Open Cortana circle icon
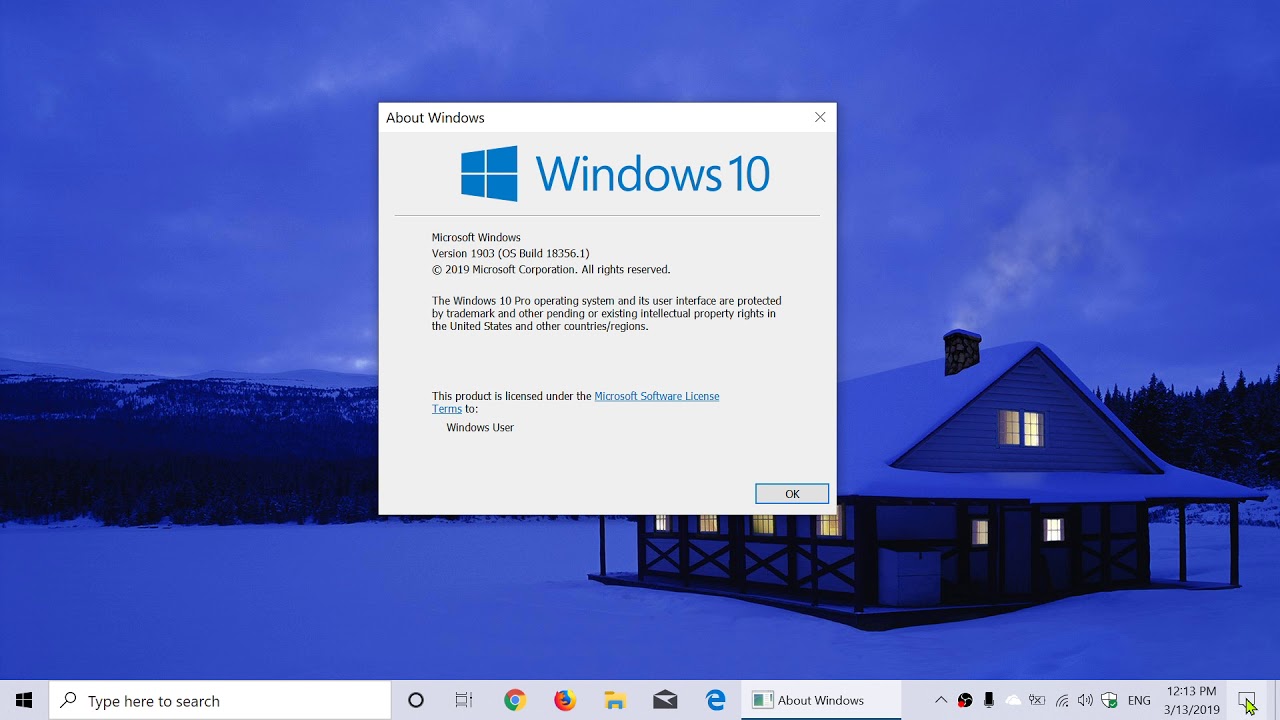This screenshot has height=720, width=1280. pos(416,700)
